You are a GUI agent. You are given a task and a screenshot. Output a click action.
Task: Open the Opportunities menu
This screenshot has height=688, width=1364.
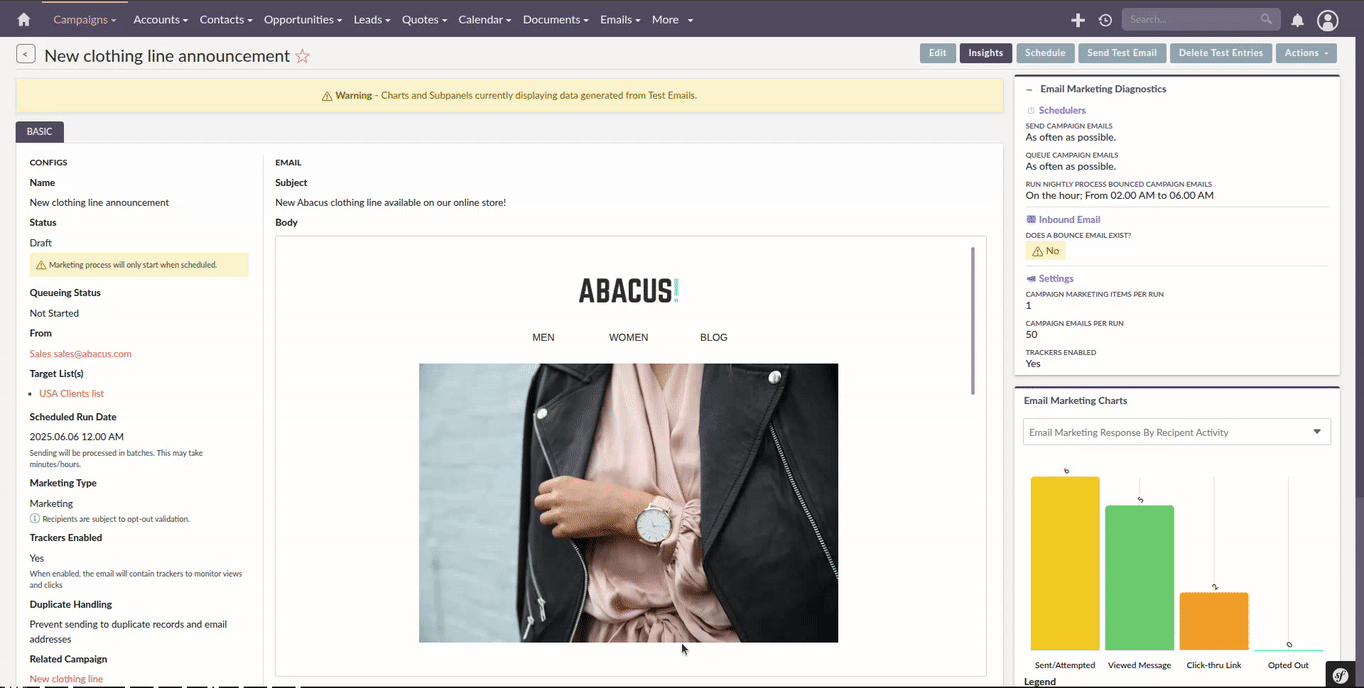[302, 19]
